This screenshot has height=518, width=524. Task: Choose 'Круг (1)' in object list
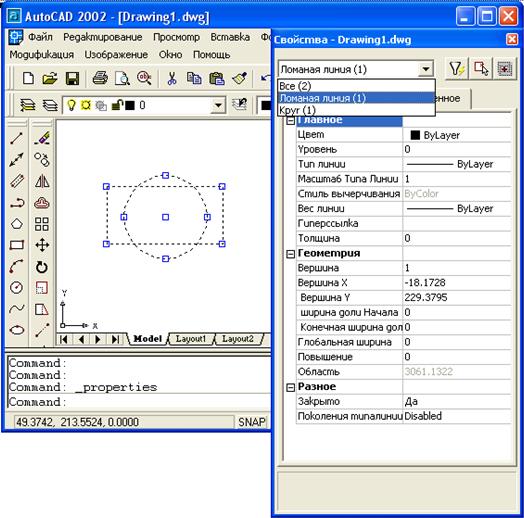356,110
